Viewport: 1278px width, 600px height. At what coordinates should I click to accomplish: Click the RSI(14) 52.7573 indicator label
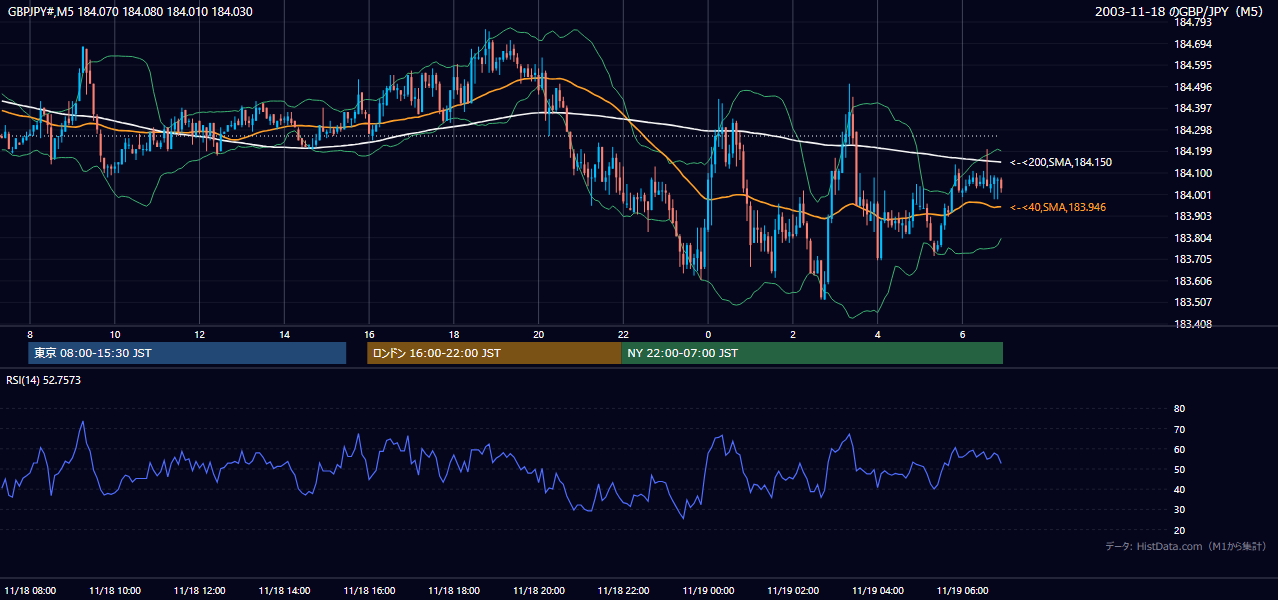click(44, 380)
